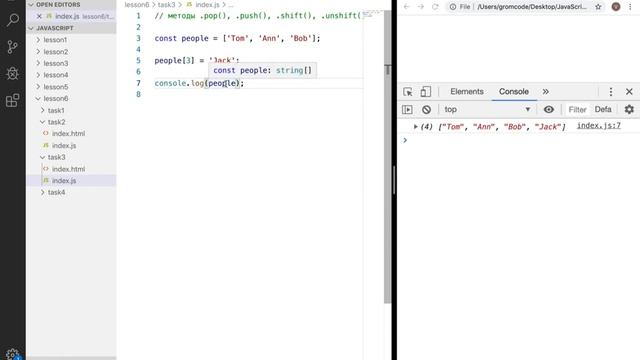Click 'people' in console.log line

pyautogui.click(x=222, y=83)
